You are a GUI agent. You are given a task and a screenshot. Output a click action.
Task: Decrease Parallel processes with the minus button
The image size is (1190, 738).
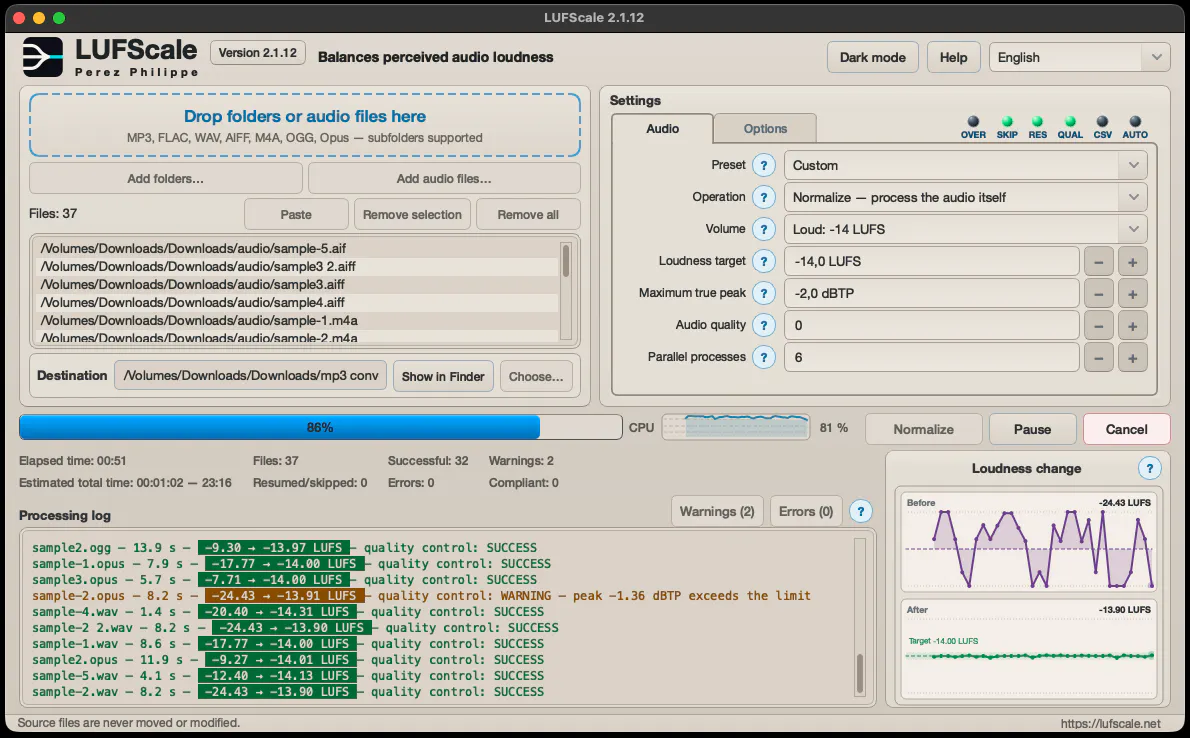1098,358
